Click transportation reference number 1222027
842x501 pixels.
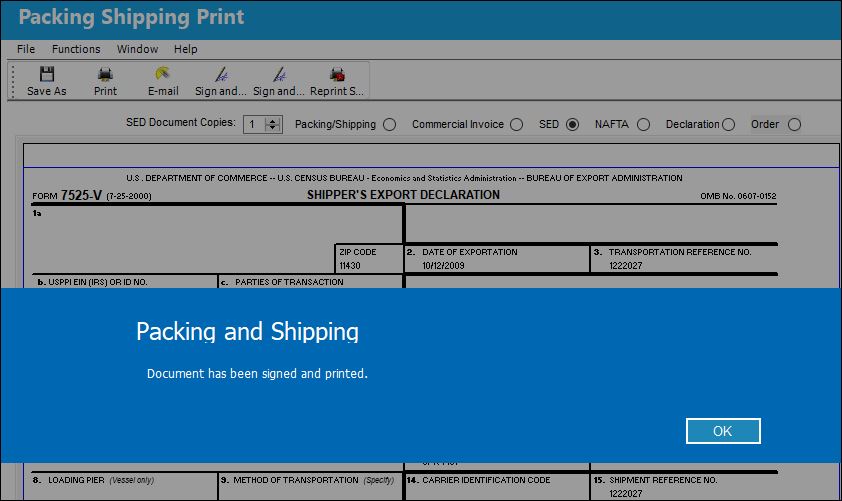tap(626, 266)
